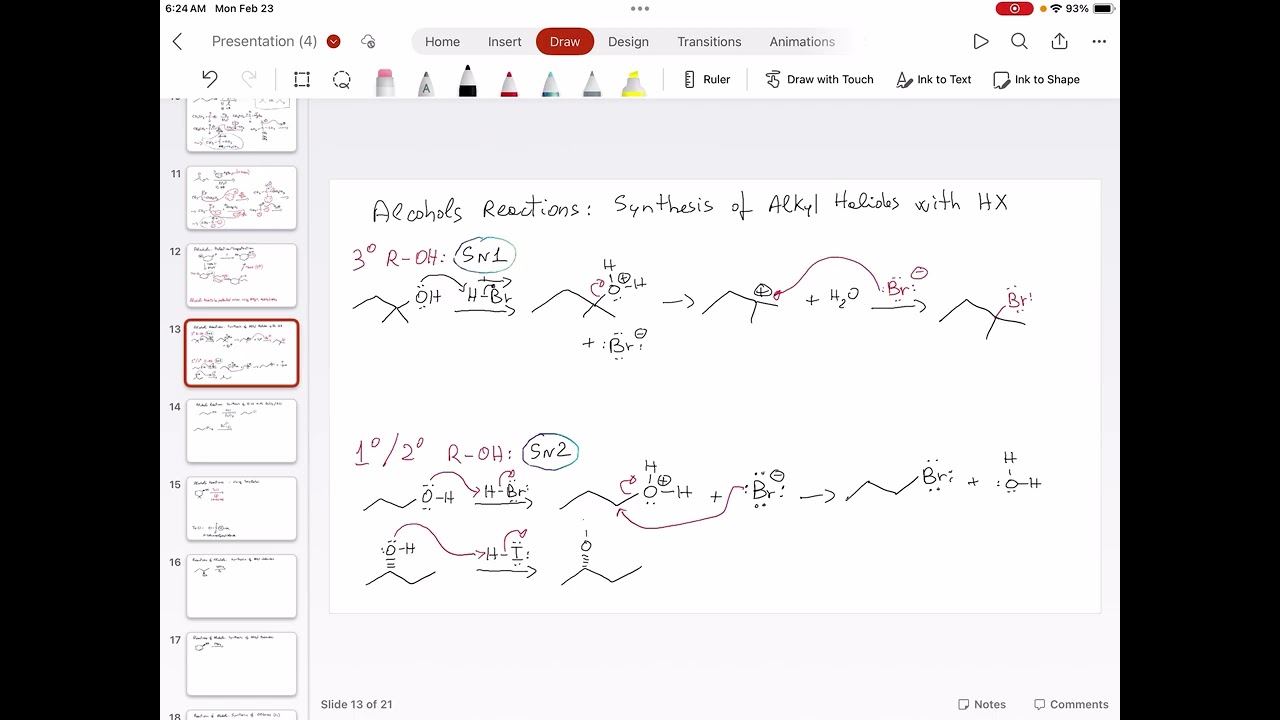Open the Comments pane
Viewport: 1280px width, 720px height.
pos(1071,704)
